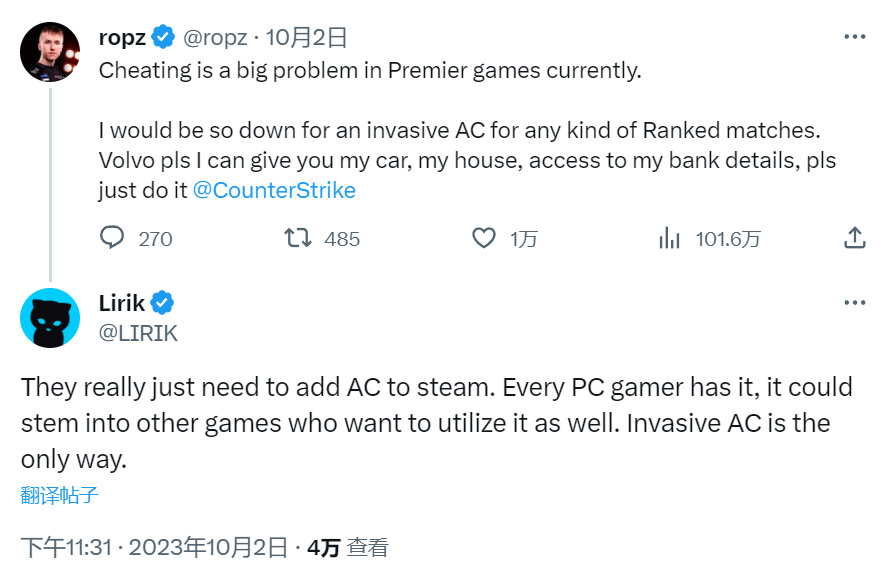Viewport: 891px width, 573px height.
Task: Click ropz's blue verified badge
Action: (x=162, y=38)
